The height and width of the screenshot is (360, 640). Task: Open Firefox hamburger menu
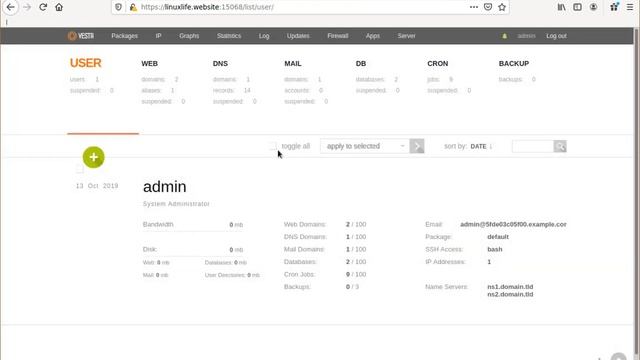[x=630, y=7]
